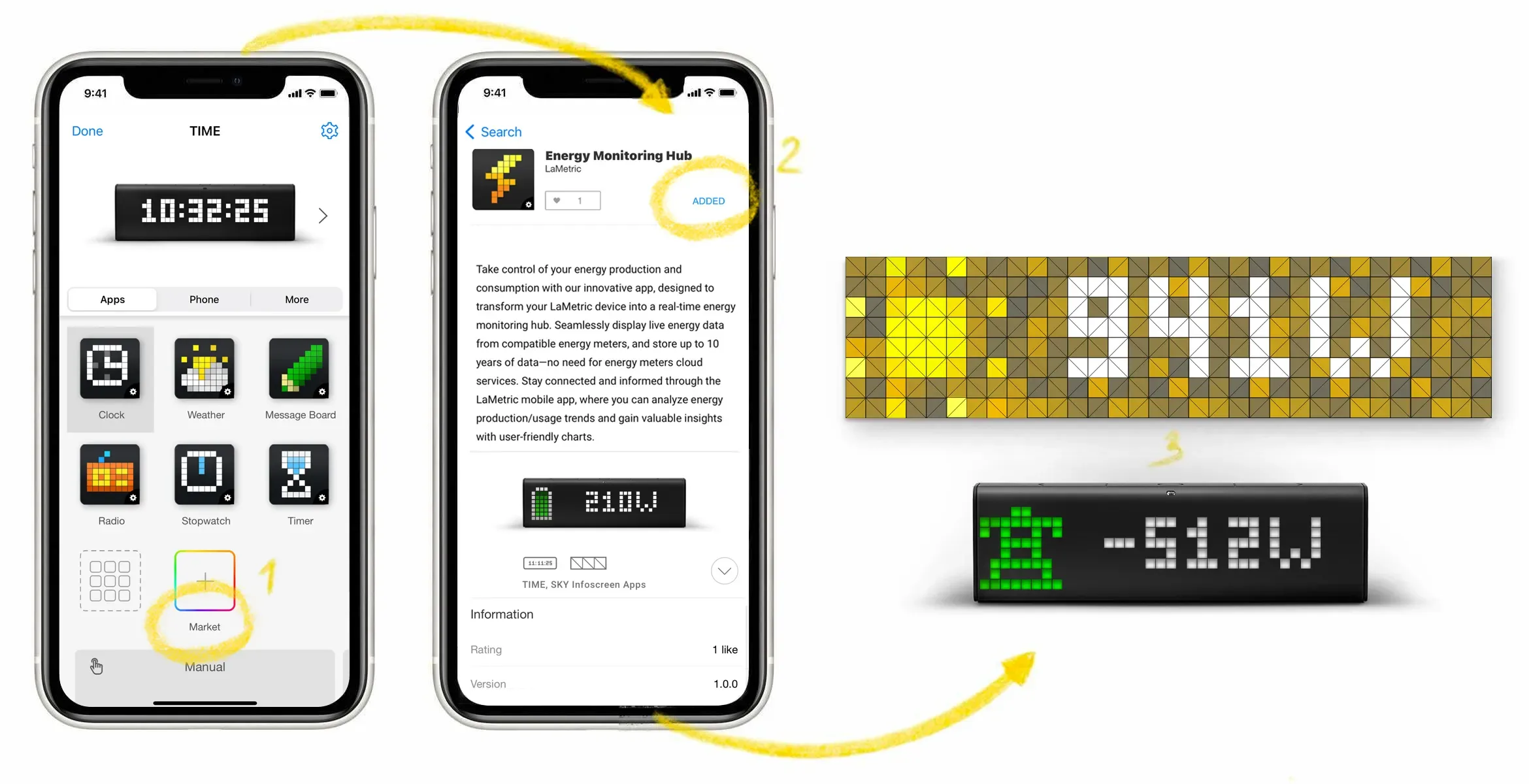
Task: Open the Stopwatch app
Action: tap(204, 474)
